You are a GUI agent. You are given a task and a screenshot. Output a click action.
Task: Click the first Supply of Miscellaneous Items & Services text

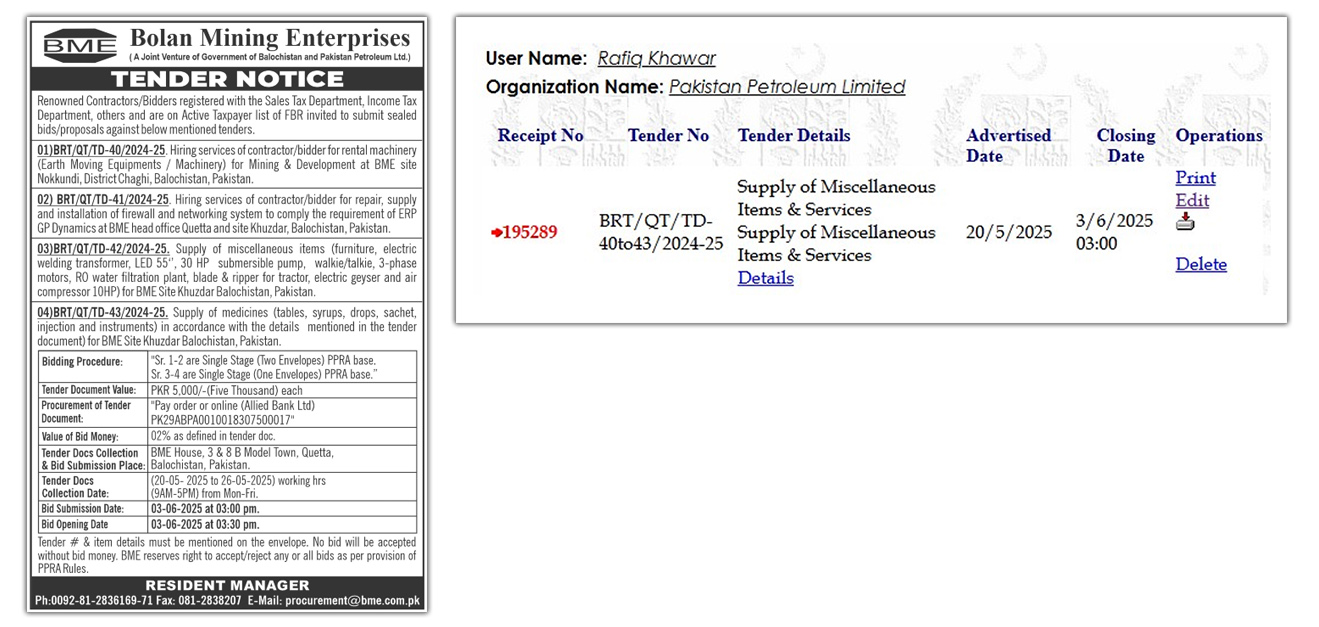(836, 198)
